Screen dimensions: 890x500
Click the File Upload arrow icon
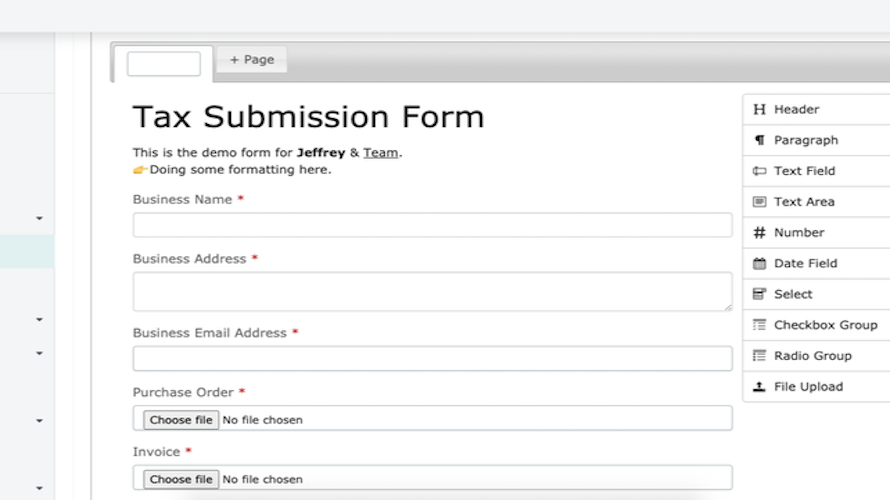759,386
